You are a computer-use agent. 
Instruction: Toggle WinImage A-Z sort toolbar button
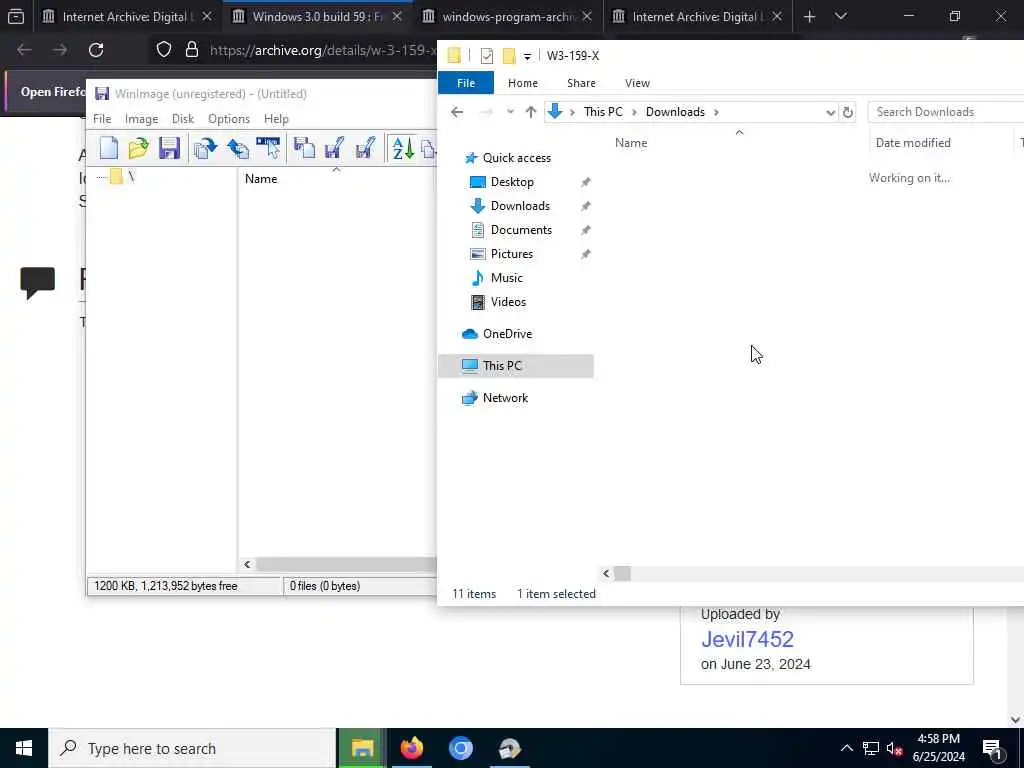(x=403, y=148)
